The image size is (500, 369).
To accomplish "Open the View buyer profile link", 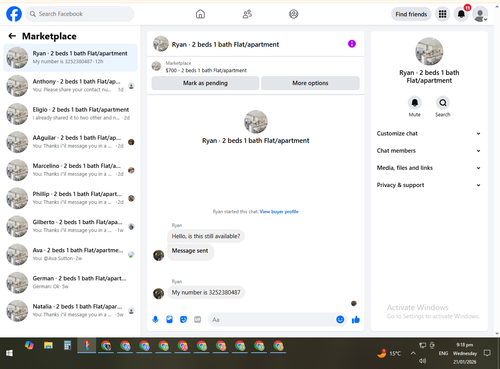I will pyautogui.click(x=279, y=211).
